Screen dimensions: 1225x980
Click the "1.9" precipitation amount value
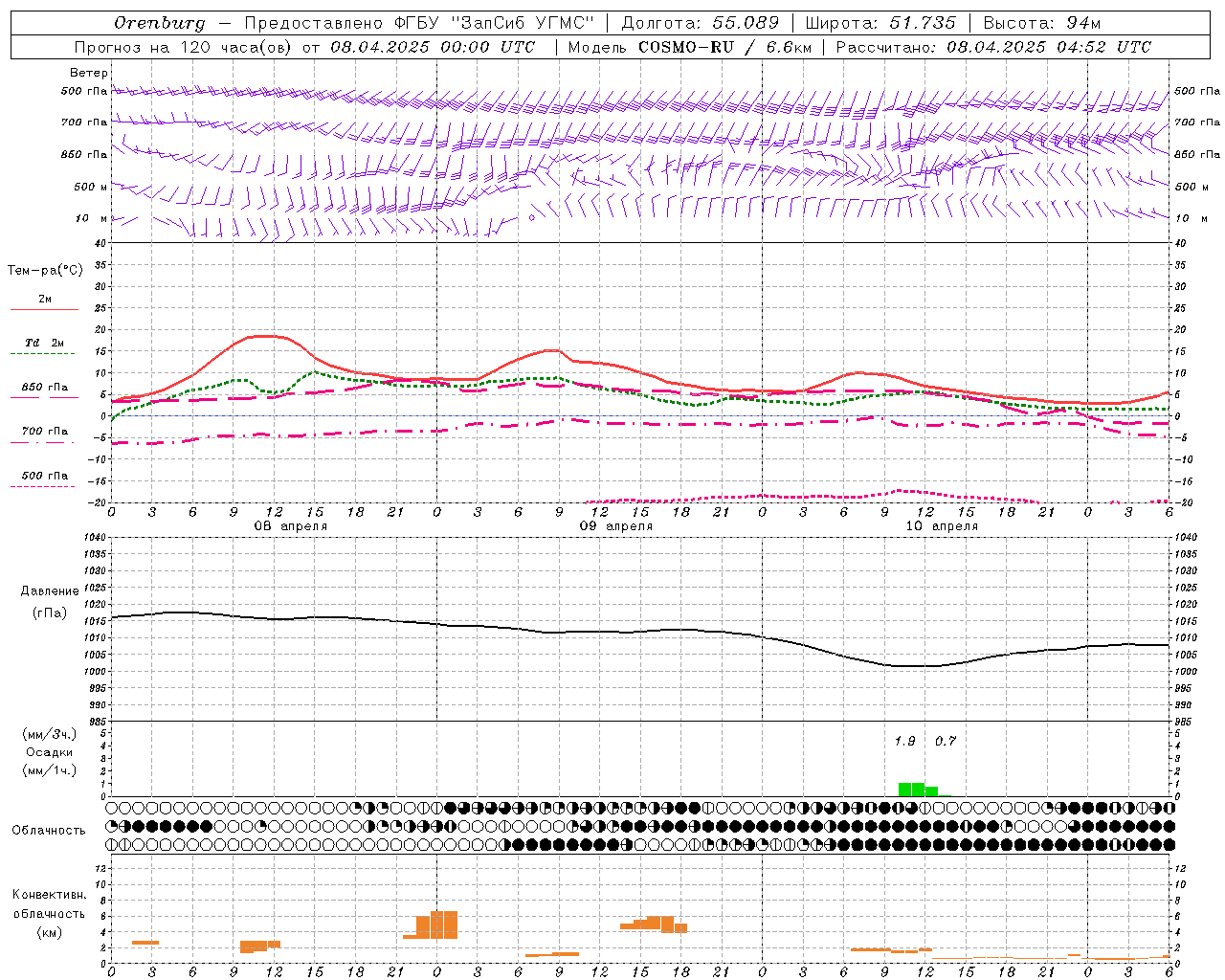(x=904, y=742)
